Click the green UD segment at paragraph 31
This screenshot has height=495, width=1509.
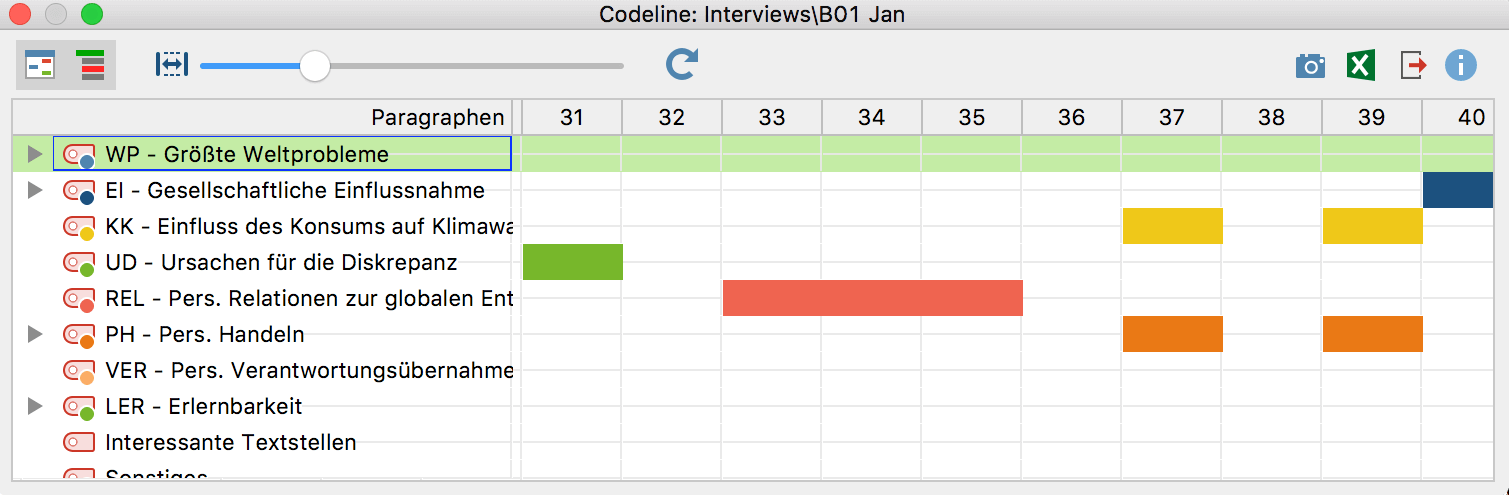point(573,262)
